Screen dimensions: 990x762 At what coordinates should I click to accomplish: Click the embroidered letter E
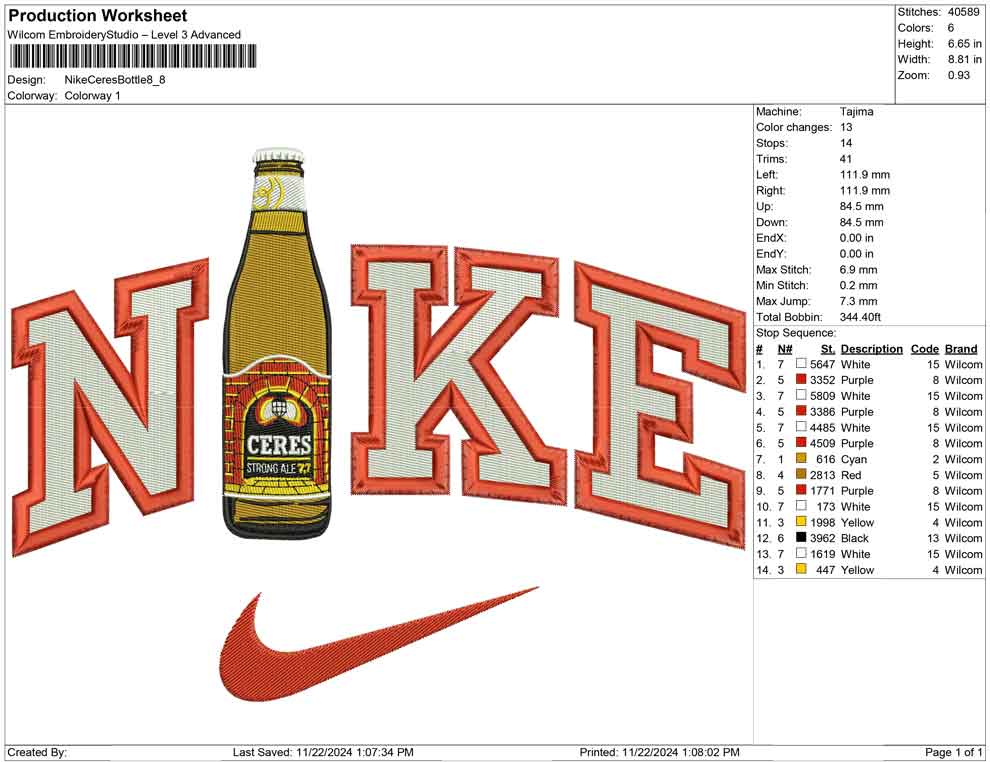(660, 404)
